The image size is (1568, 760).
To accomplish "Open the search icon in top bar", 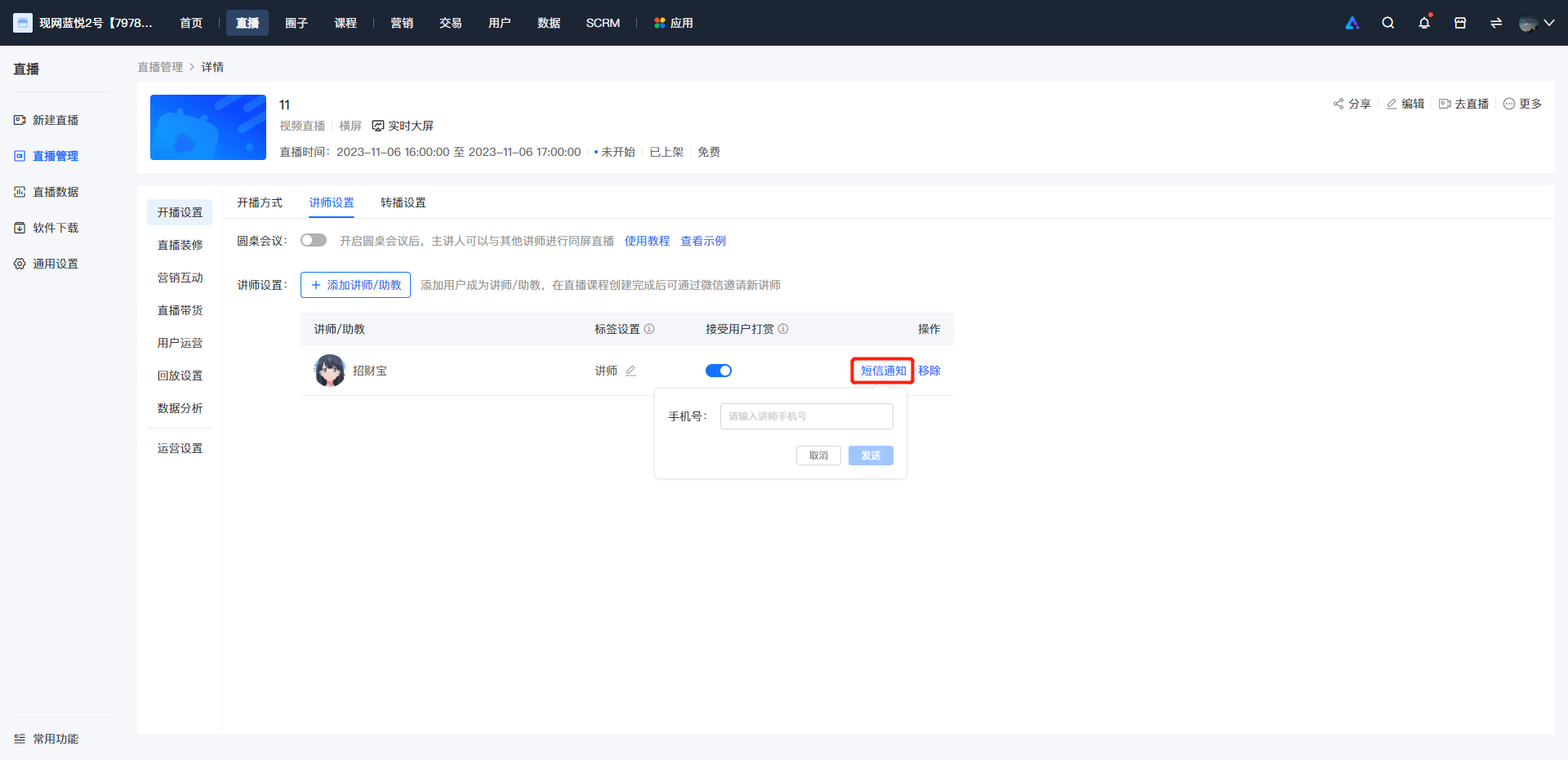I will (1388, 23).
